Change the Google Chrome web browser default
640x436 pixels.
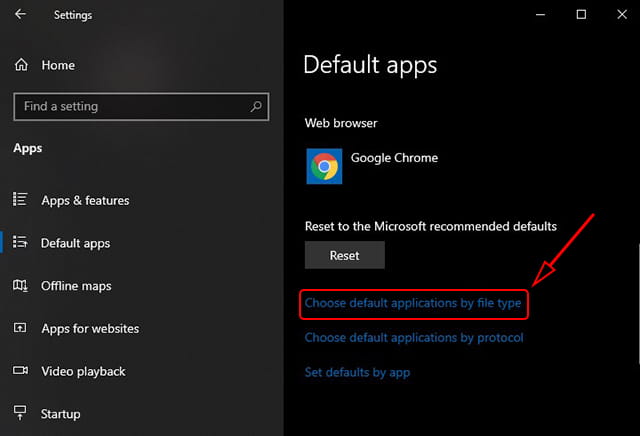[372, 166]
